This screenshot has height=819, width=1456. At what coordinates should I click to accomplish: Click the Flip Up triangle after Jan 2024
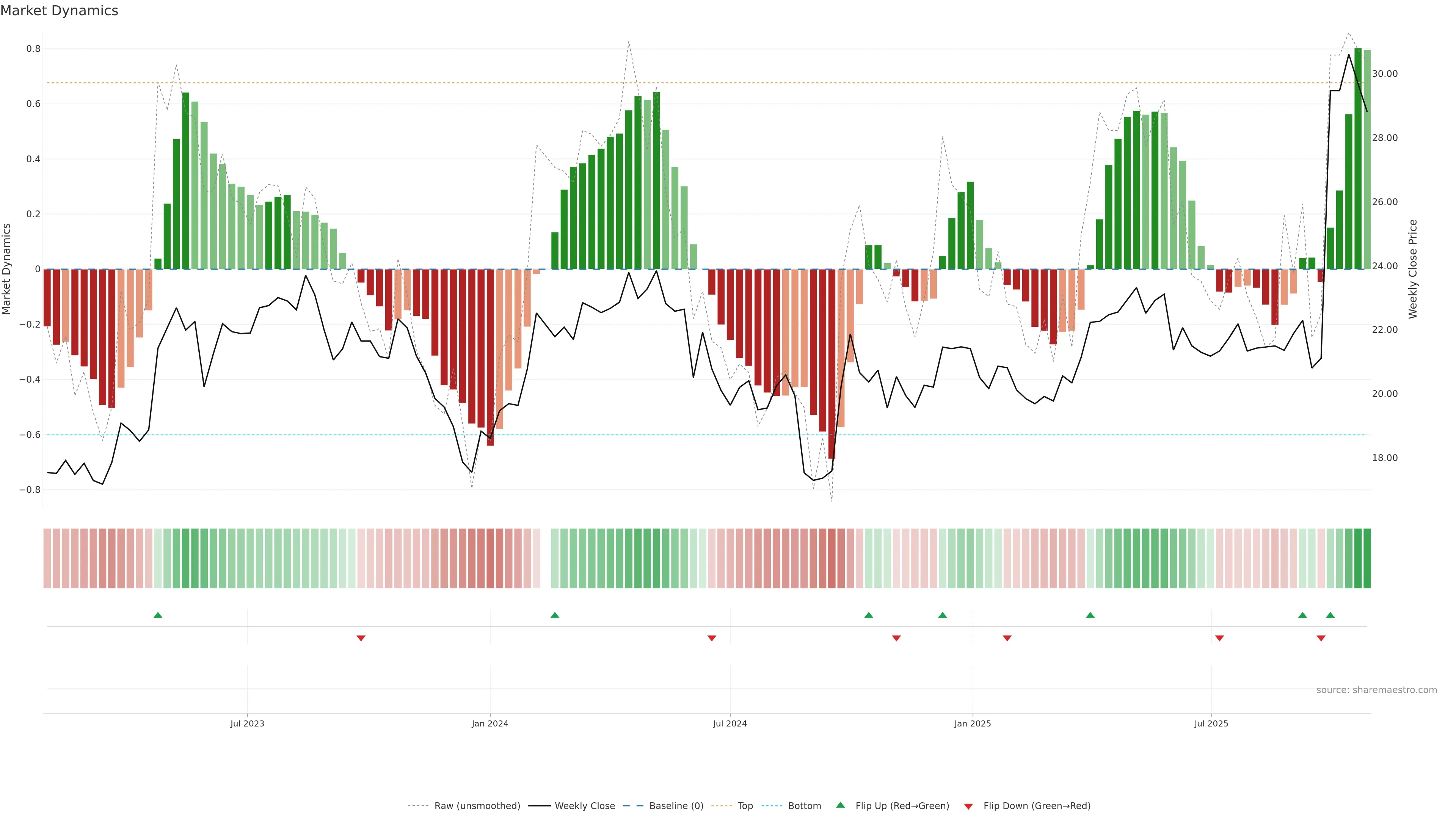[x=554, y=615]
